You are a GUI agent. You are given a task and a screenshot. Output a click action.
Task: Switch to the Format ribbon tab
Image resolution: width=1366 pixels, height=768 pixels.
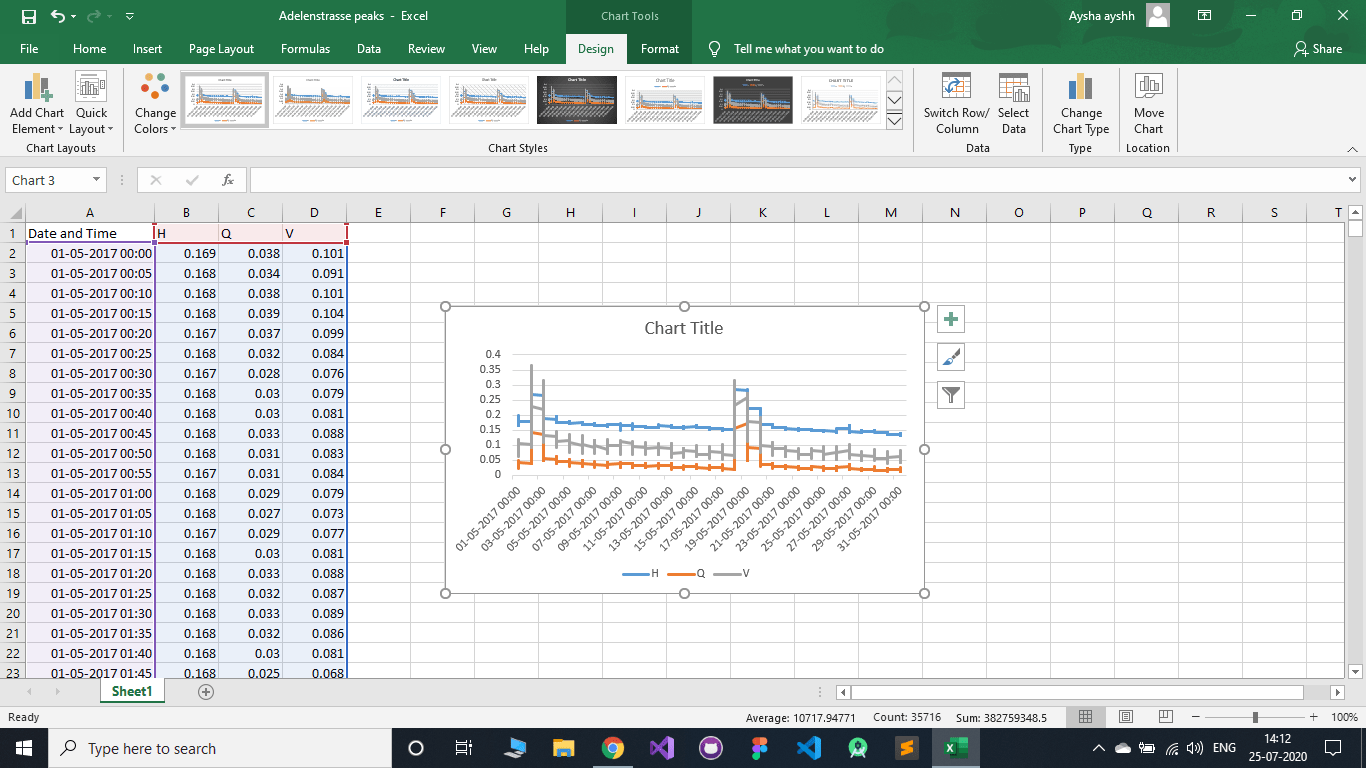(x=660, y=48)
